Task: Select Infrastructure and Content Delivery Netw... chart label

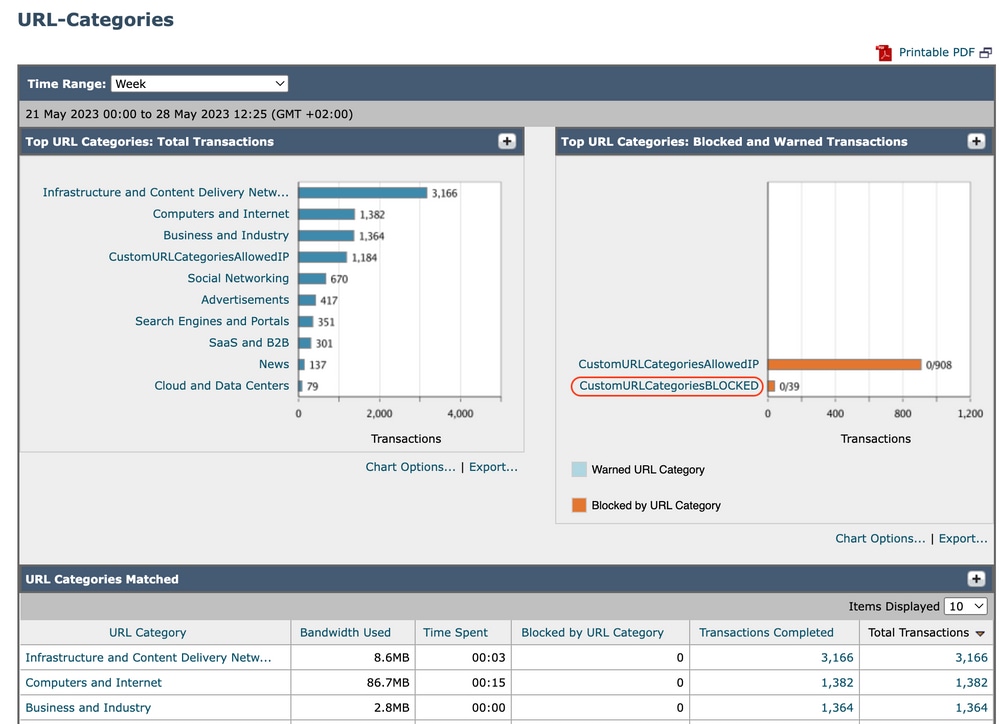Action: point(166,192)
